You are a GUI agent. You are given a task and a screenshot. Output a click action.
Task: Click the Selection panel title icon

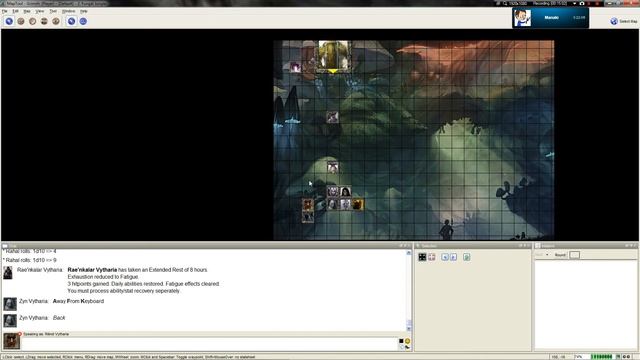click(418, 246)
